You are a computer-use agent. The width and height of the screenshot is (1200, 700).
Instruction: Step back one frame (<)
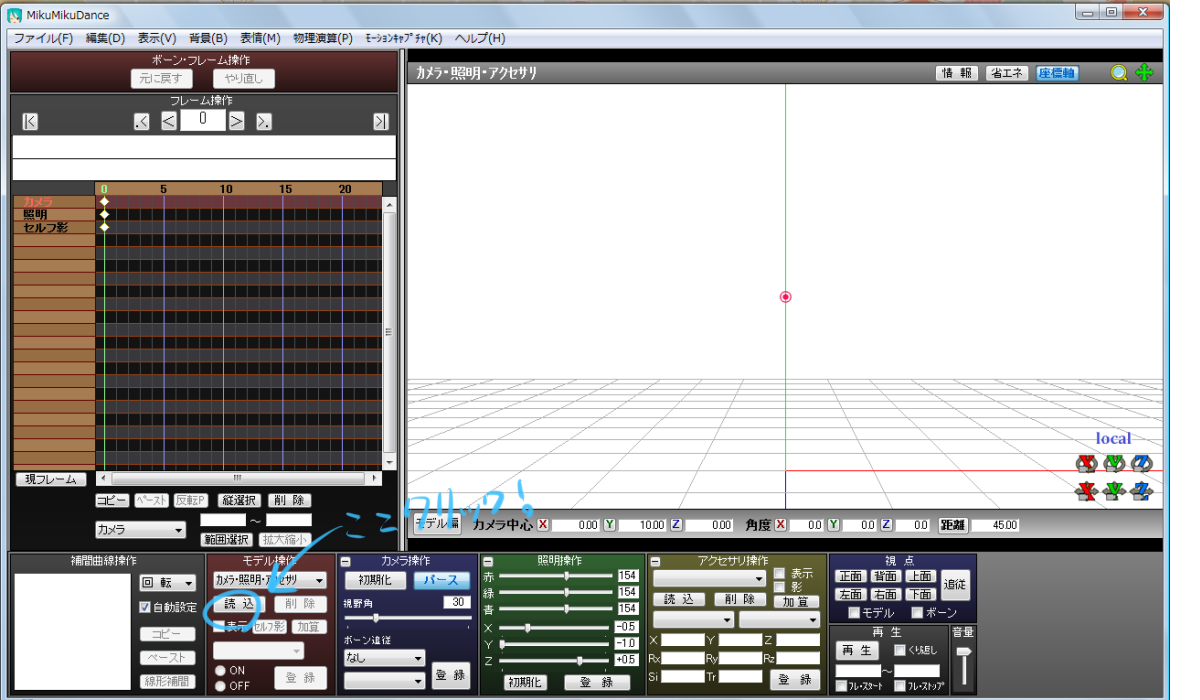(169, 121)
